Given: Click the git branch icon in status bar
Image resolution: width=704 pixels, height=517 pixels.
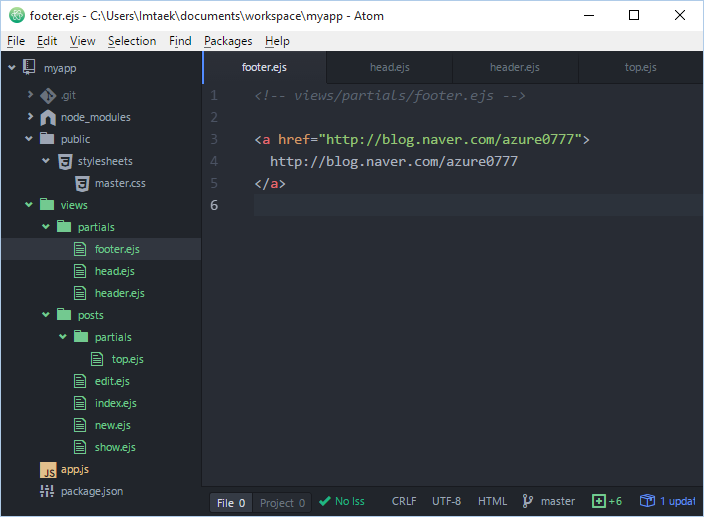Looking at the screenshot, I should pyautogui.click(x=528, y=501).
